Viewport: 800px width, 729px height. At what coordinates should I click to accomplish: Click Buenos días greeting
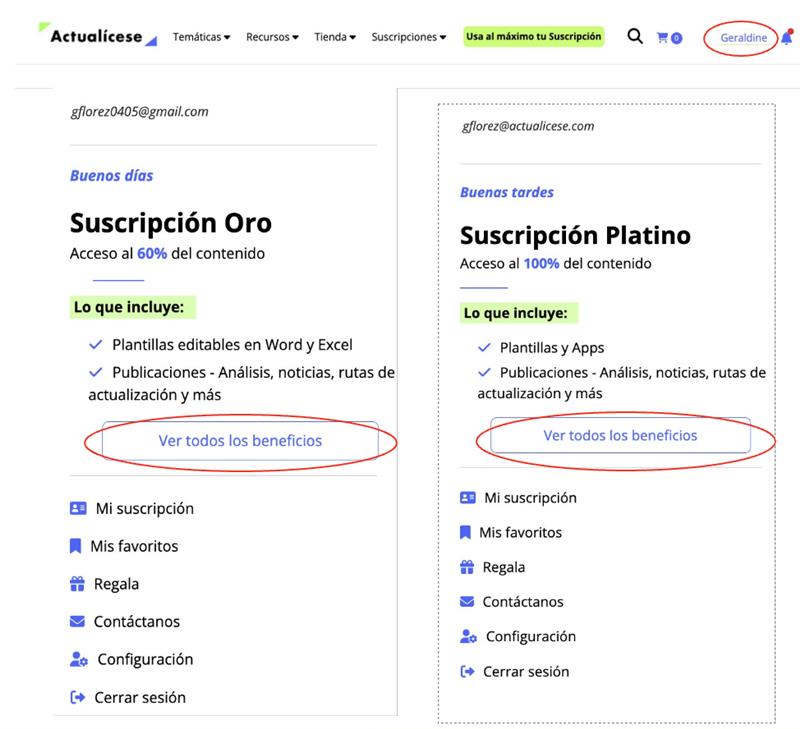pos(112,175)
